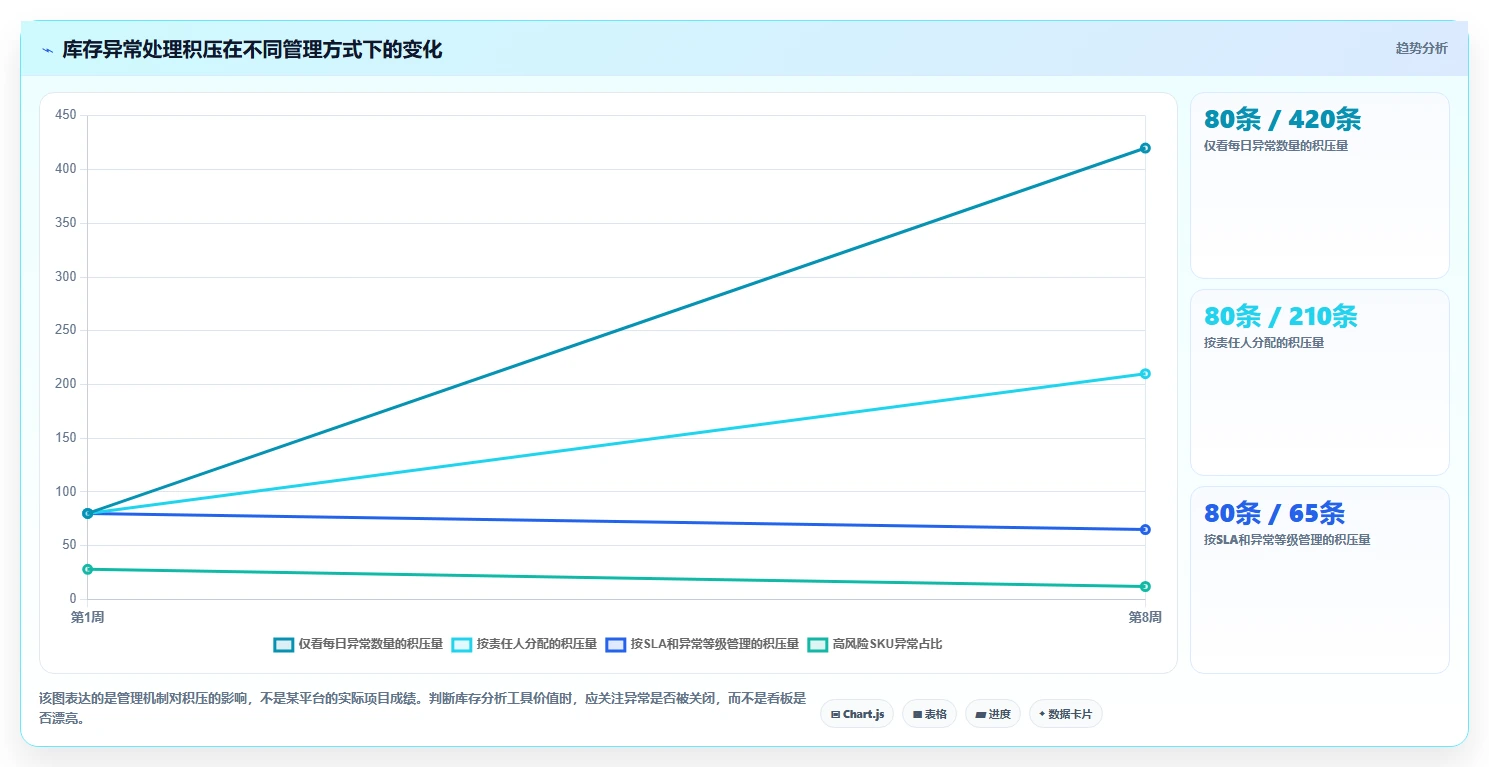
Task: Toggle the 按责任人分配的积压量 legend item
Action: tap(524, 644)
